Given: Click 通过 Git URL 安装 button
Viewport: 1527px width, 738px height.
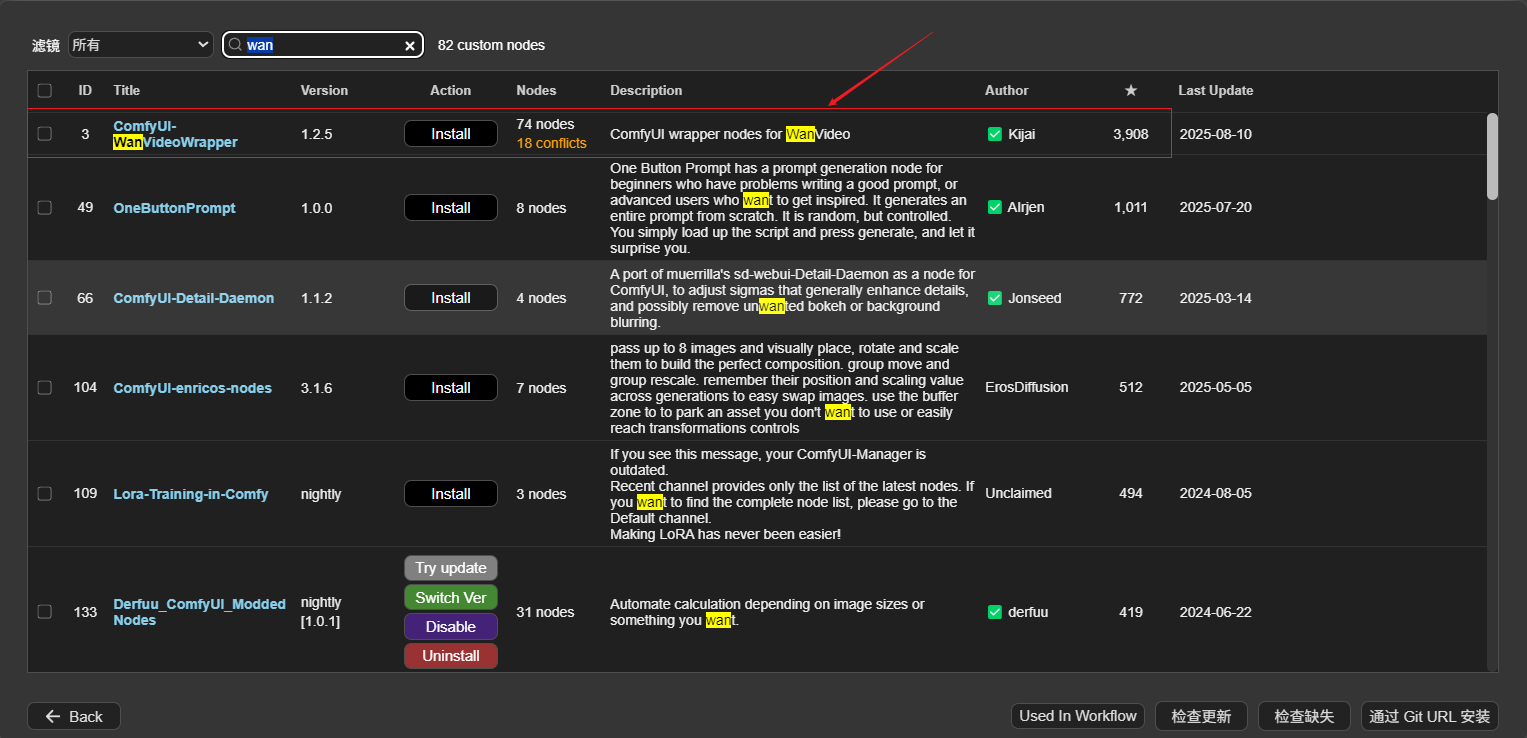Looking at the screenshot, I should pos(1430,716).
